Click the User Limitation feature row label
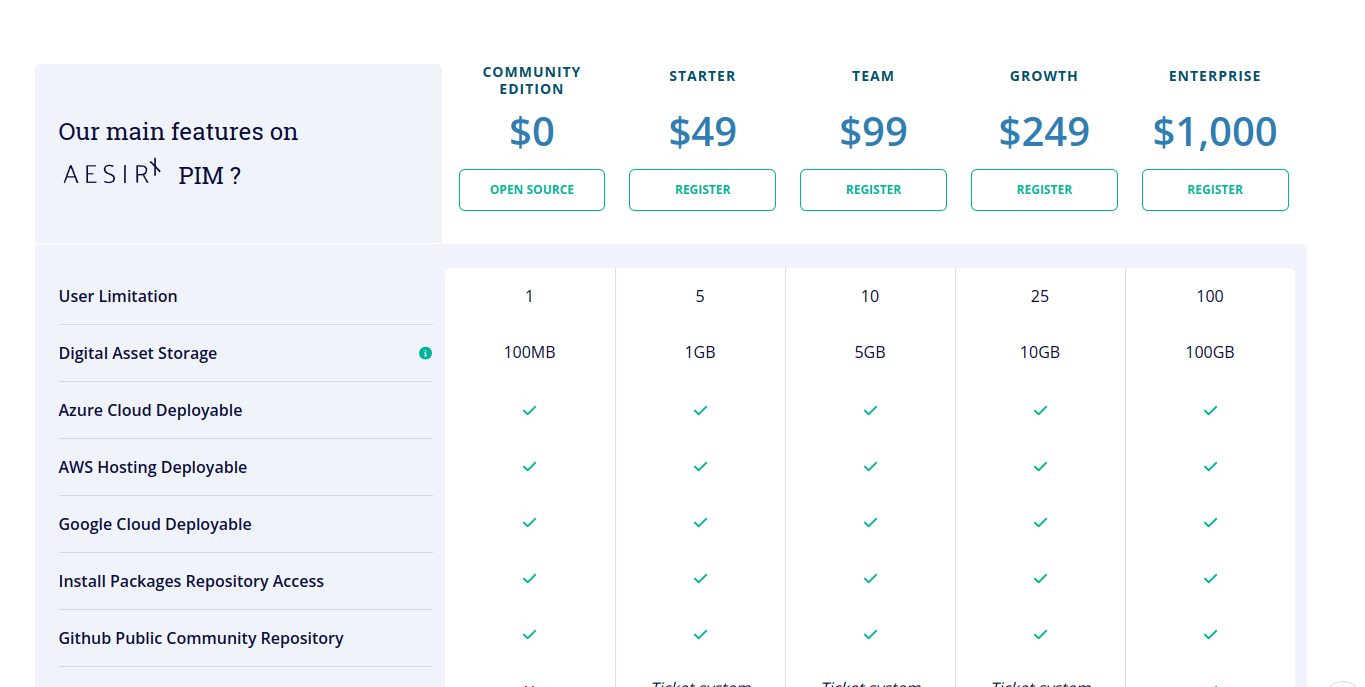This screenshot has width=1365, height=687. pyautogui.click(x=118, y=296)
